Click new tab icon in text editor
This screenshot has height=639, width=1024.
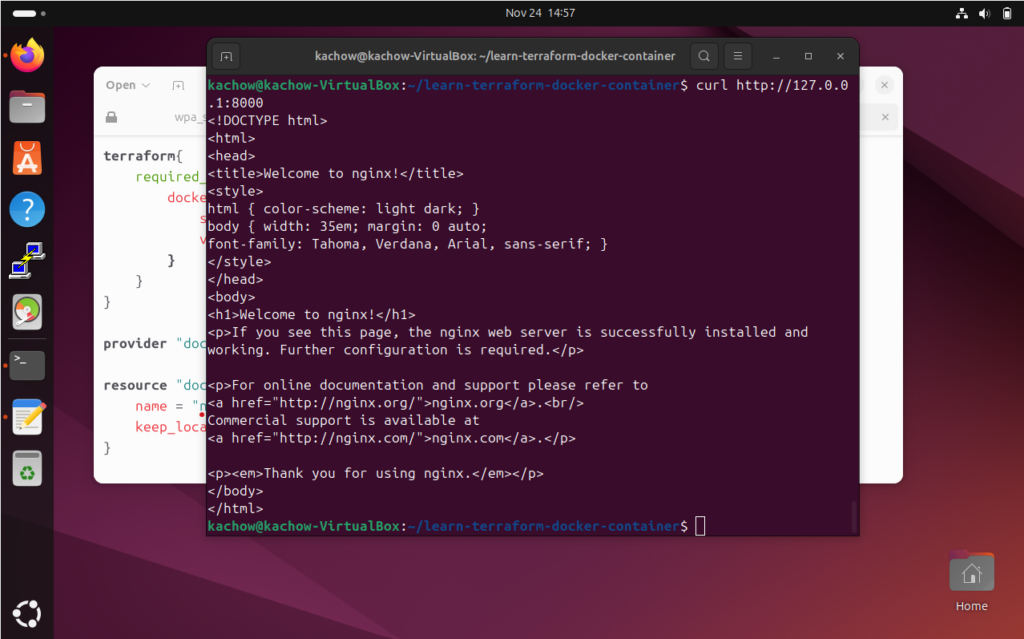pos(178,86)
